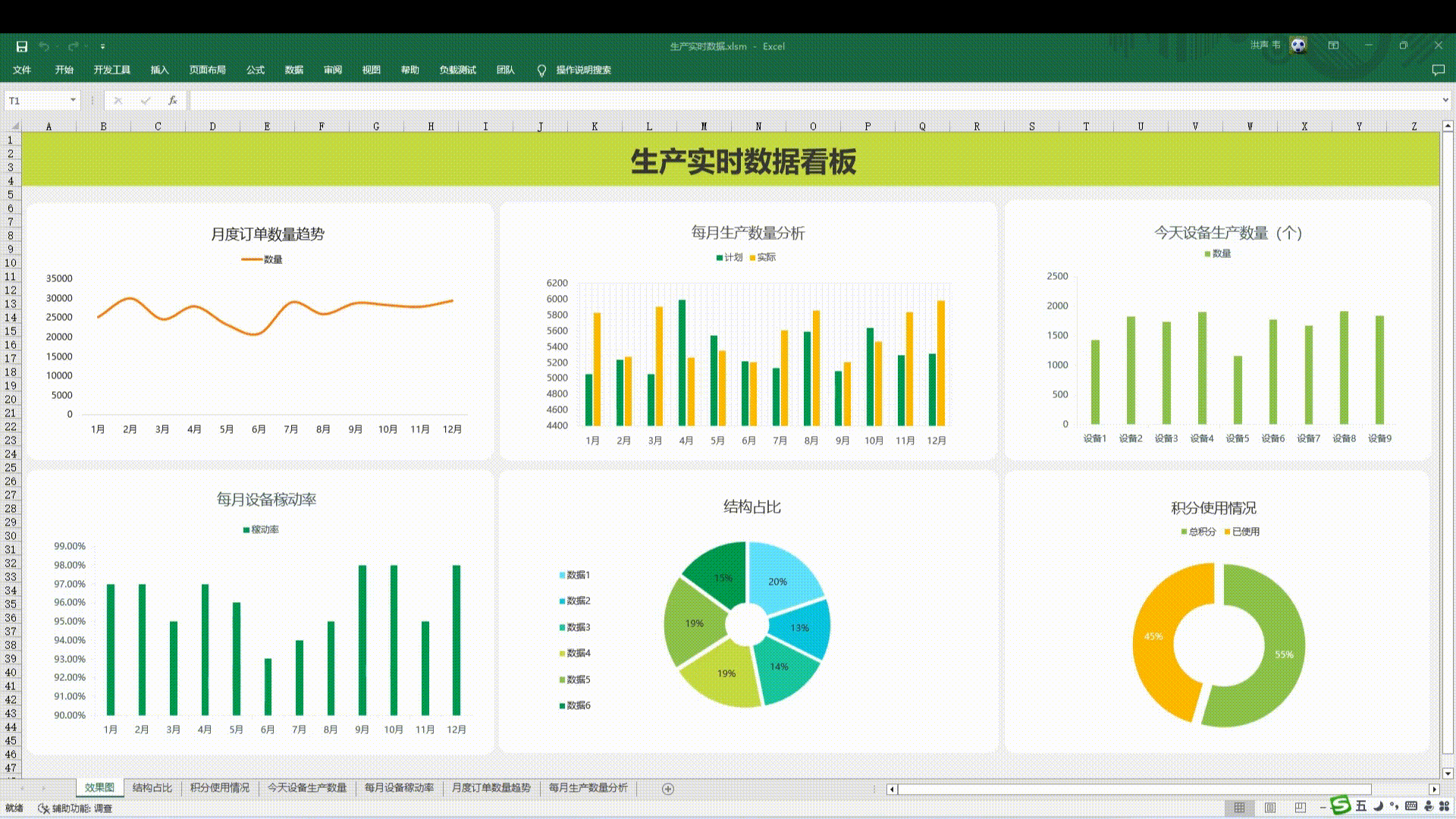This screenshot has height=819, width=1456.
Task: Switch to Page Break Preview icon
Action: 1301,808
